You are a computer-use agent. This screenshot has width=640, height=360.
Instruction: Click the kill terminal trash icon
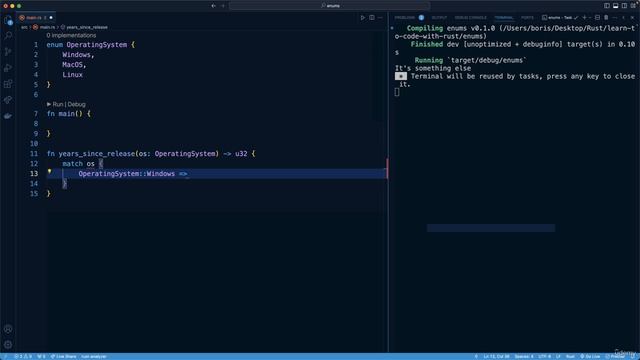(606, 18)
